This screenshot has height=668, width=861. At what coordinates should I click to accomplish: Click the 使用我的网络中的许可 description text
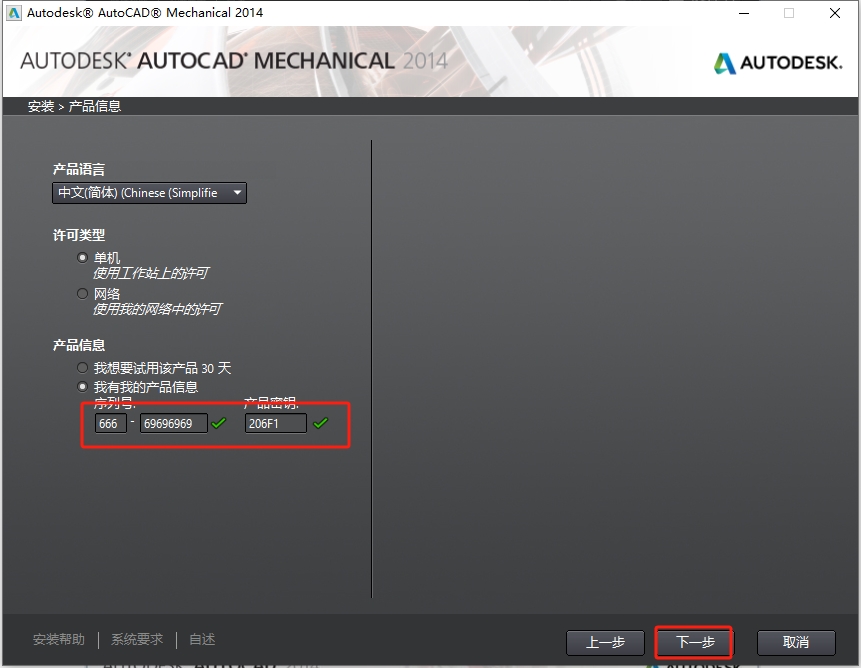point(157,310)
